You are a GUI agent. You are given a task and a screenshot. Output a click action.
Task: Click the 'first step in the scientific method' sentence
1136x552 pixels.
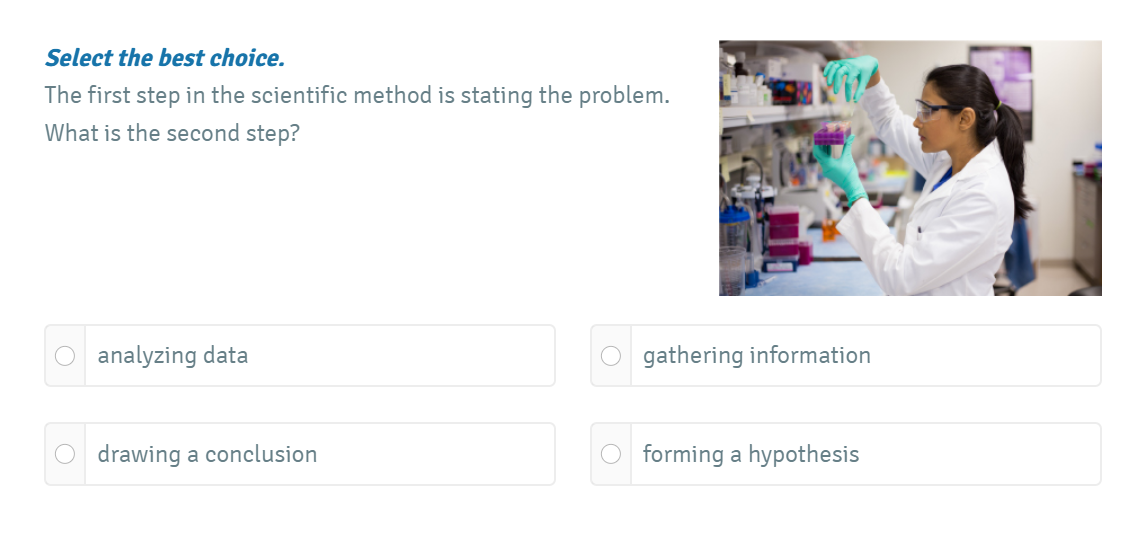[x=357, y=96]
